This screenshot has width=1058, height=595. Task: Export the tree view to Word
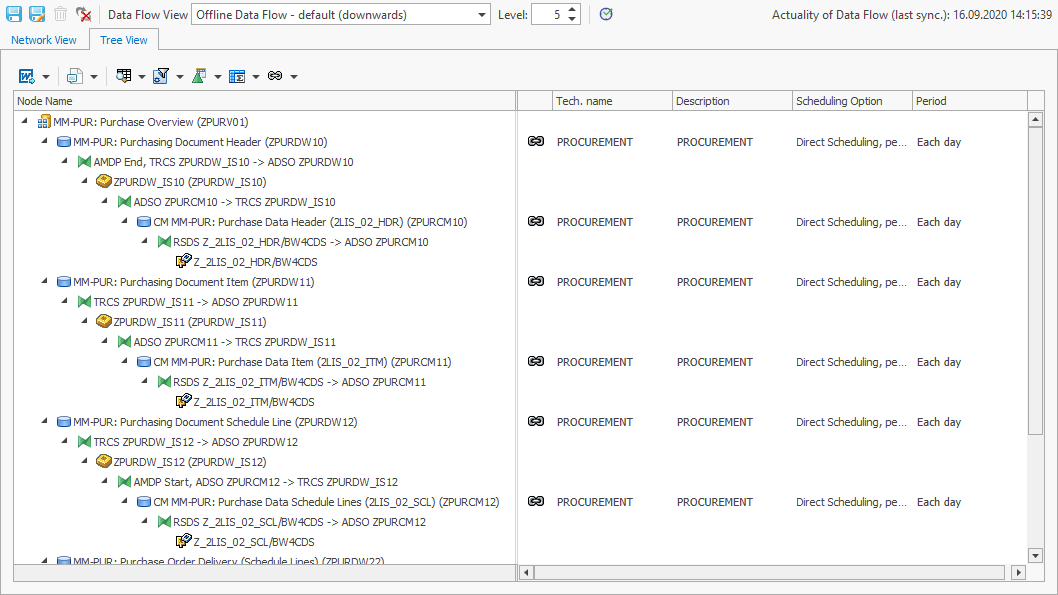click(25, 75)
